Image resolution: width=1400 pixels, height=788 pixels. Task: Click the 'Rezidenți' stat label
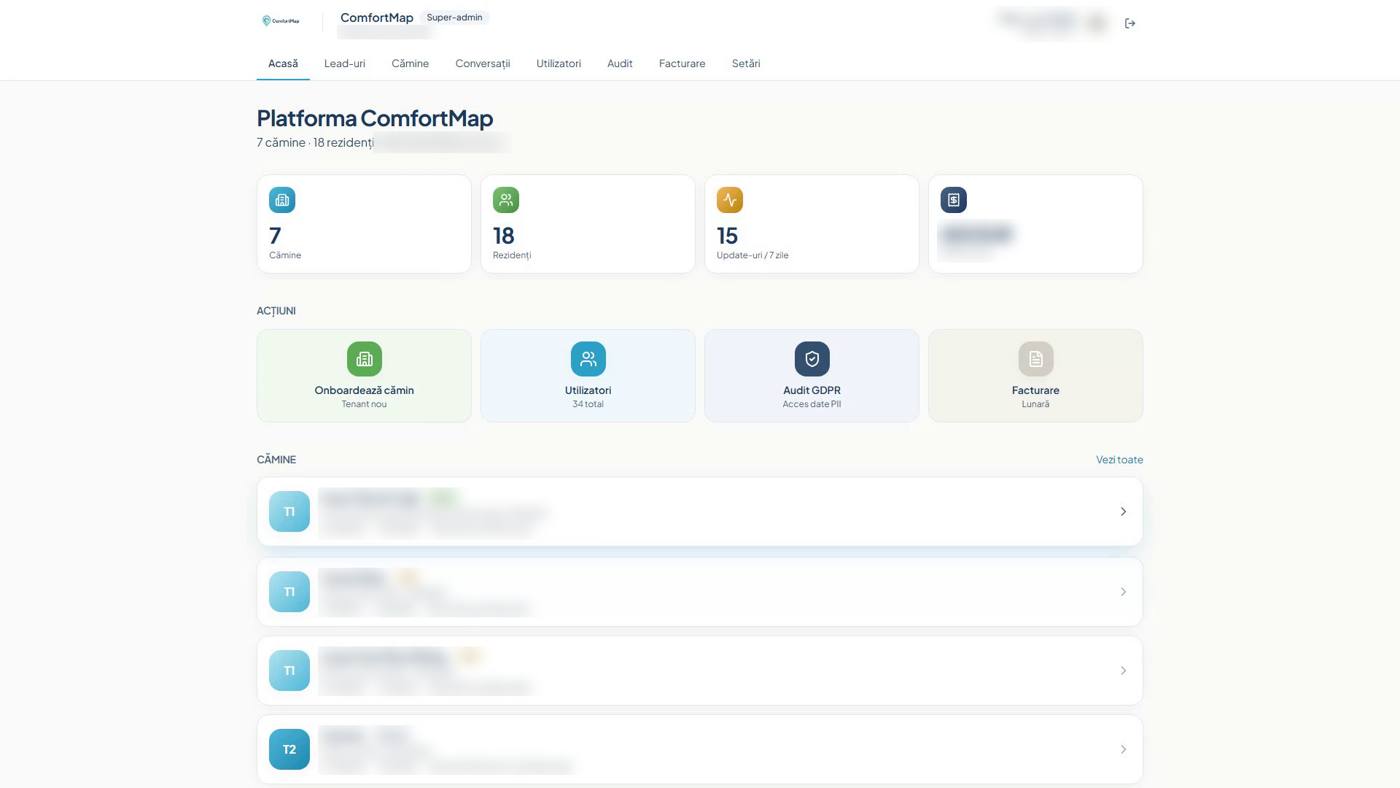coord(512,255)
